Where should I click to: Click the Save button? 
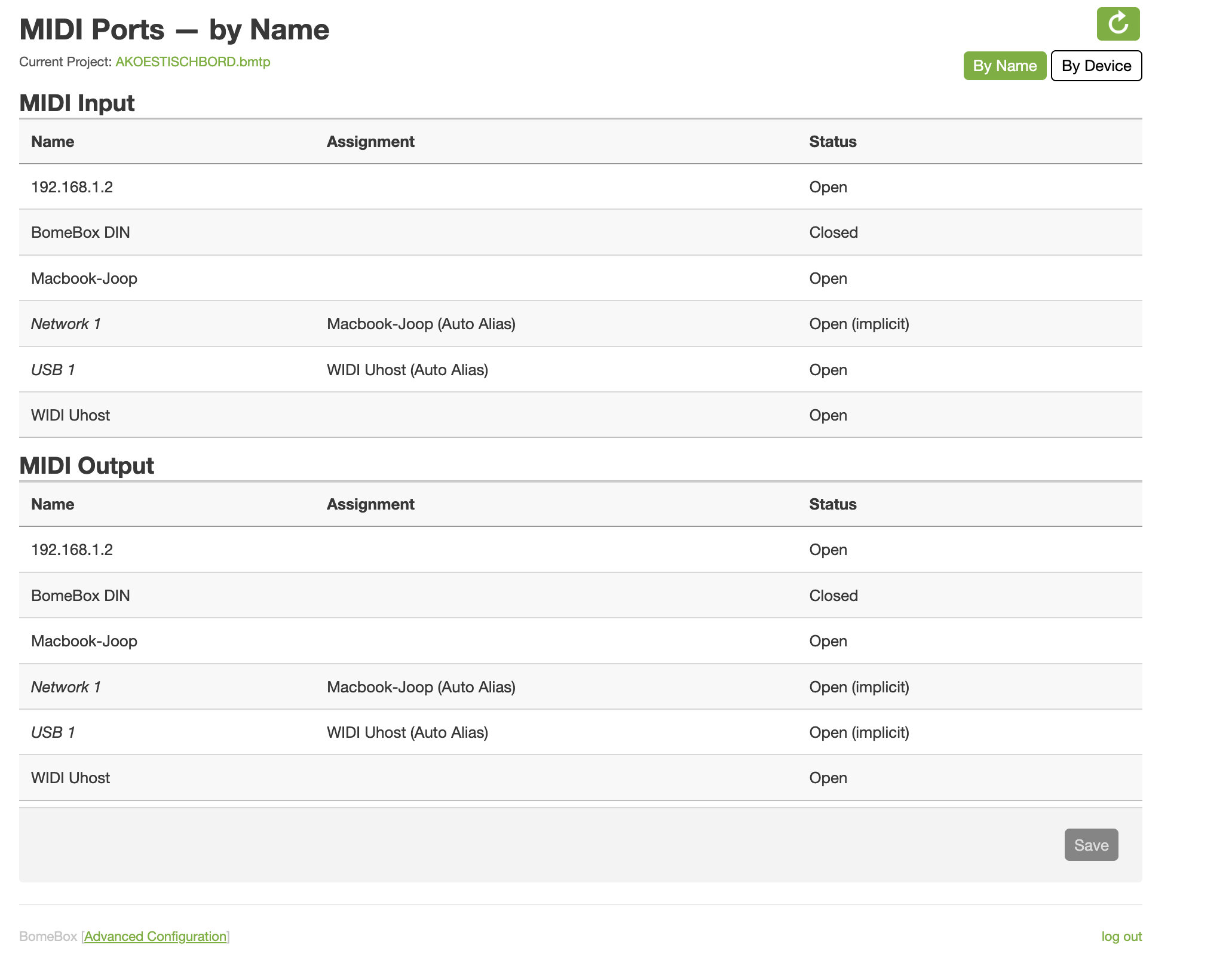[1090, 845]
